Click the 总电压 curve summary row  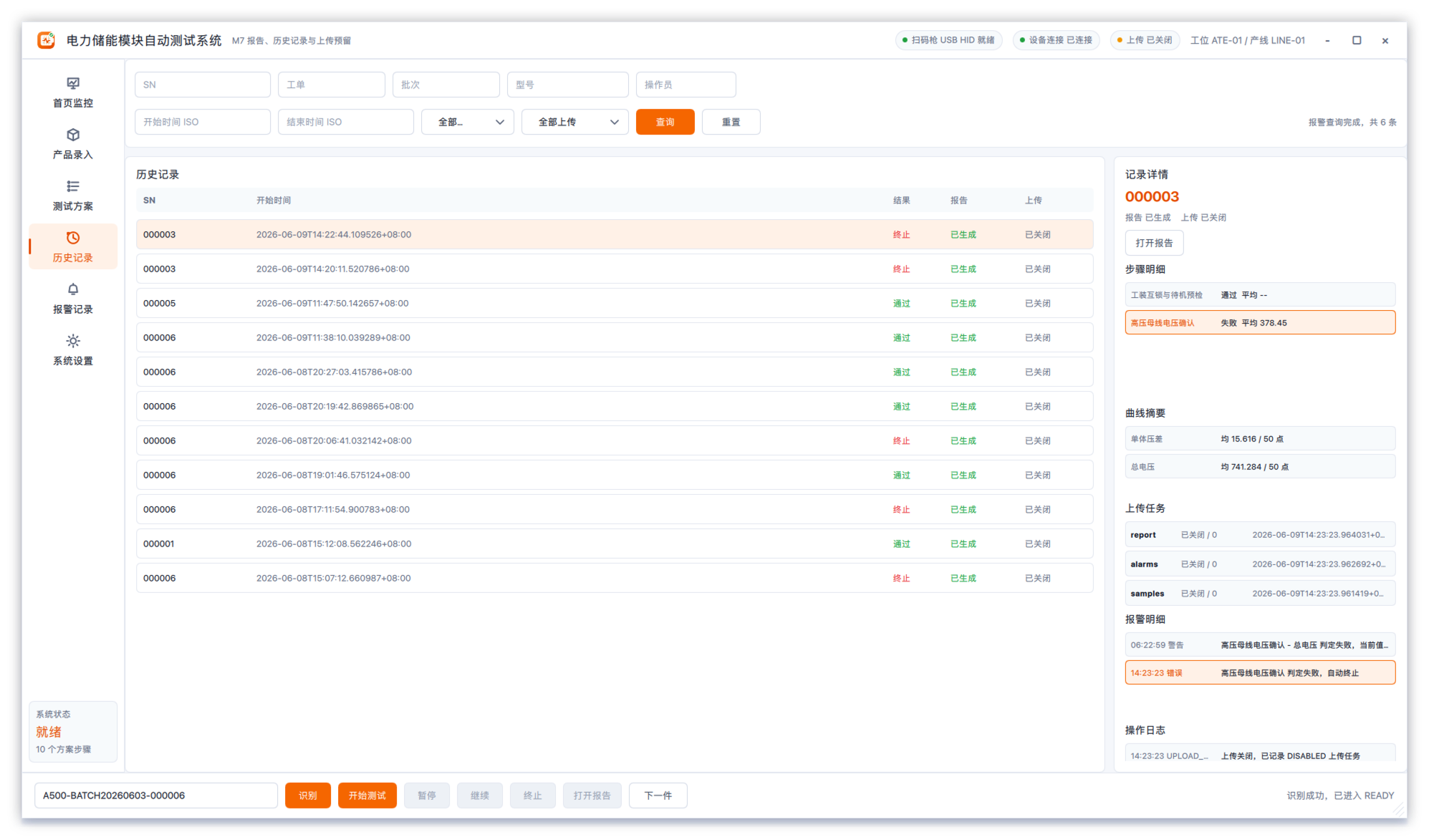pyautogui.click(x=1260, y=467)
